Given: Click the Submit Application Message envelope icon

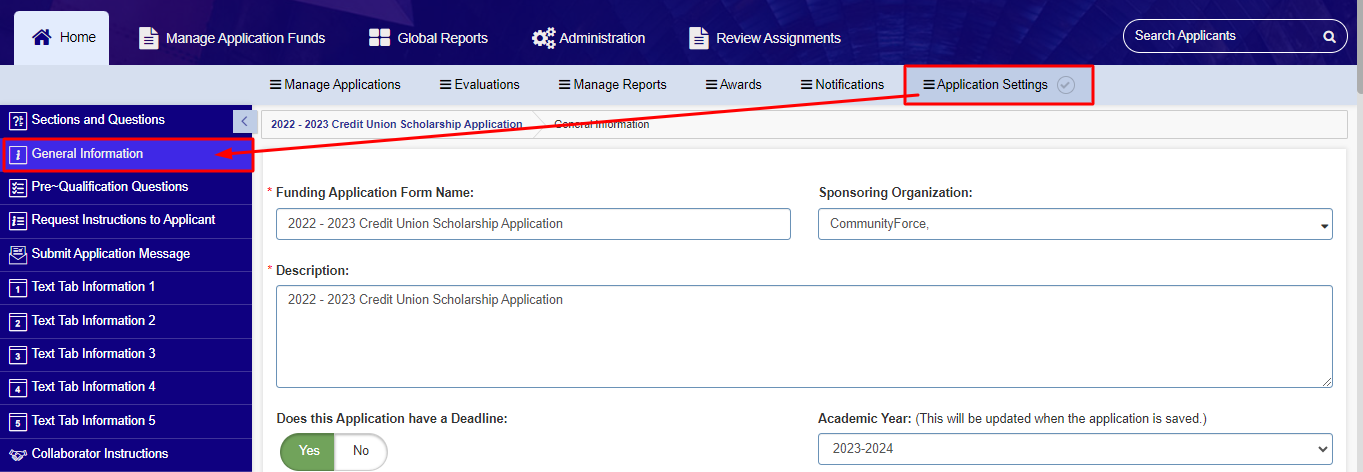Looking at the screenshot, I should [17, 254].
